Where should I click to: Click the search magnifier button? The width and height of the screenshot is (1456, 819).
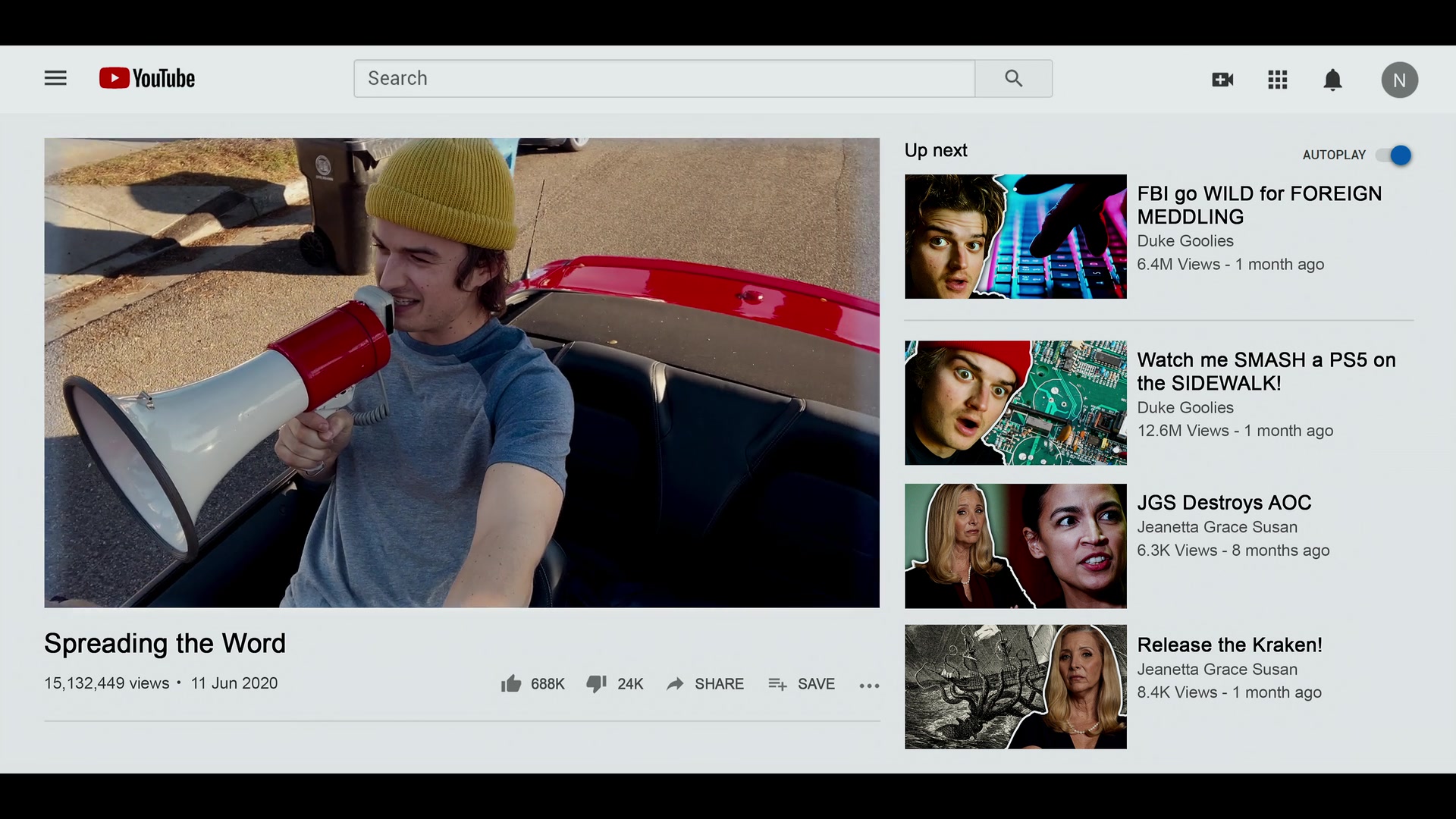point(1013,78)
